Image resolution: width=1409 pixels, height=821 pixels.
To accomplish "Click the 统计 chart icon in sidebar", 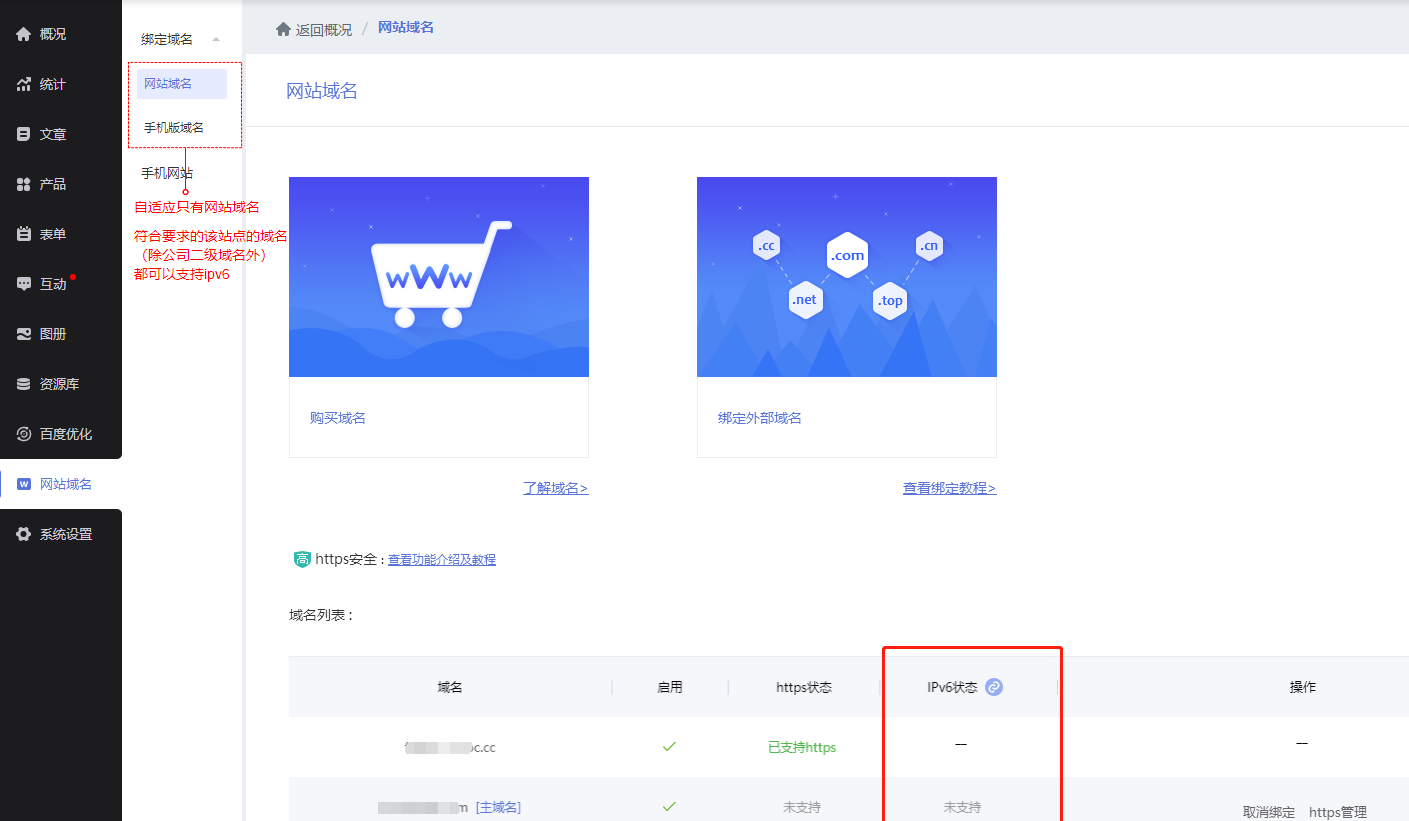I will click(x=24, y=84).
